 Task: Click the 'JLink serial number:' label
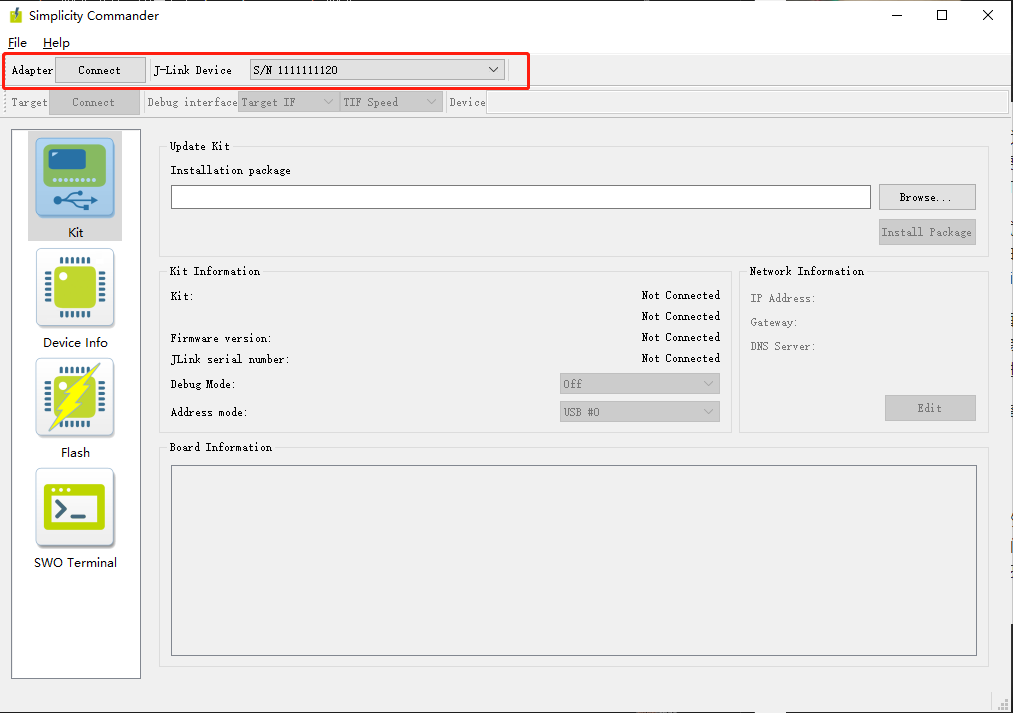tap(230, 359)
